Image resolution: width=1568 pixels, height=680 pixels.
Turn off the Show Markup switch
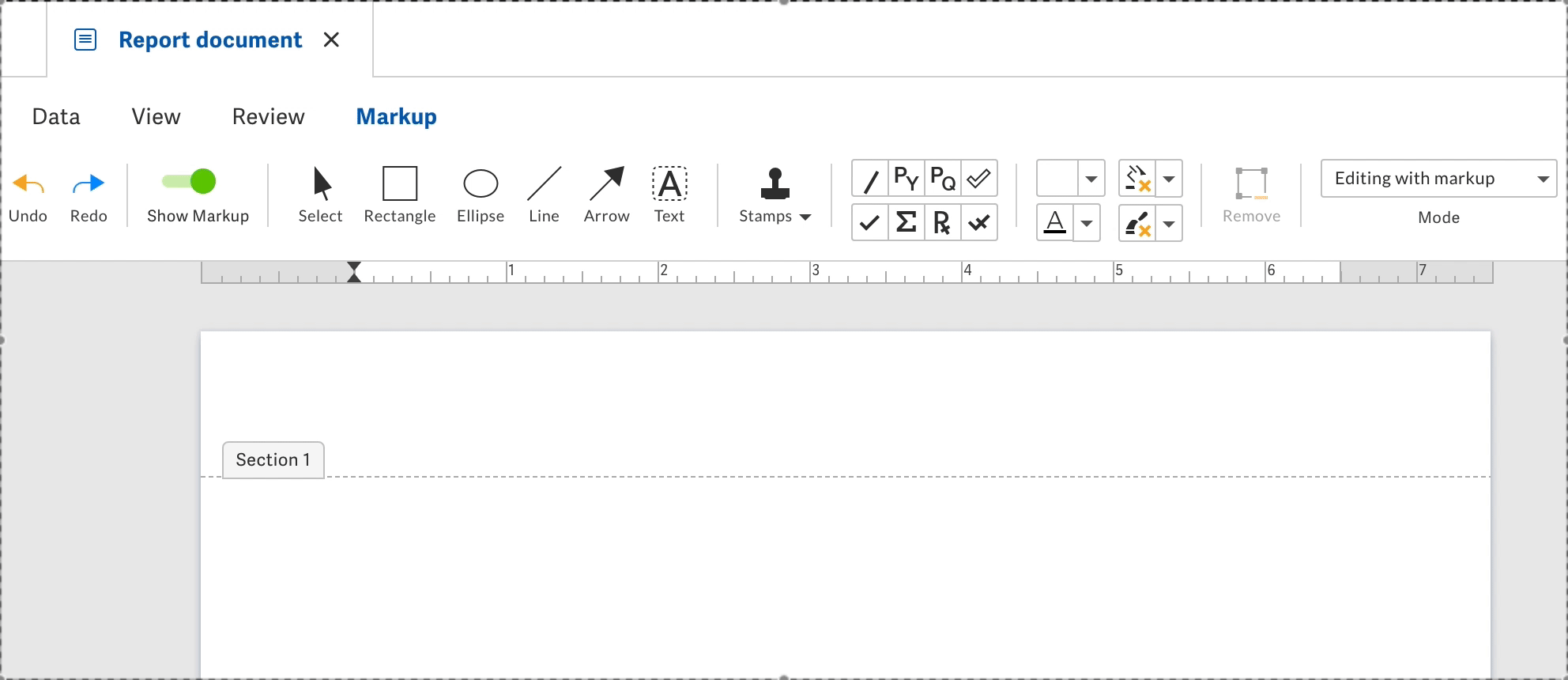point(190,182)
